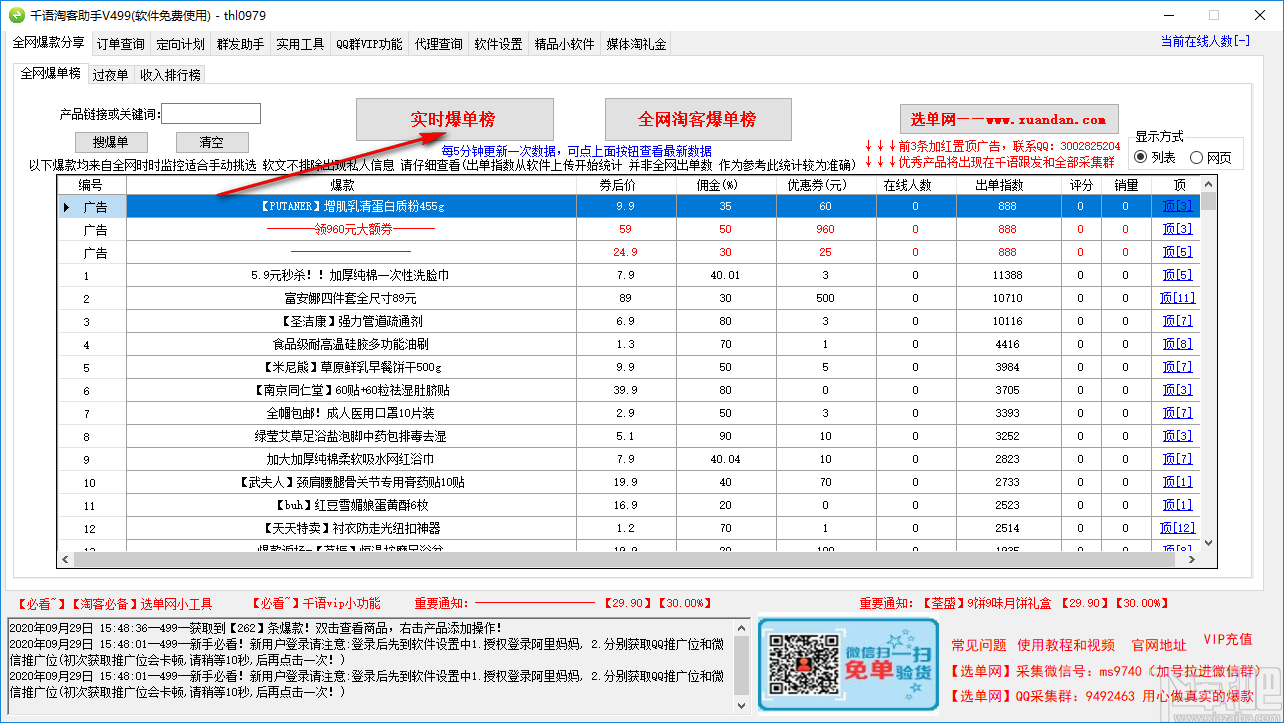Click the 当前在线人数 link
Viewport: 1284px width, 723px height.
pos(1205,41)
